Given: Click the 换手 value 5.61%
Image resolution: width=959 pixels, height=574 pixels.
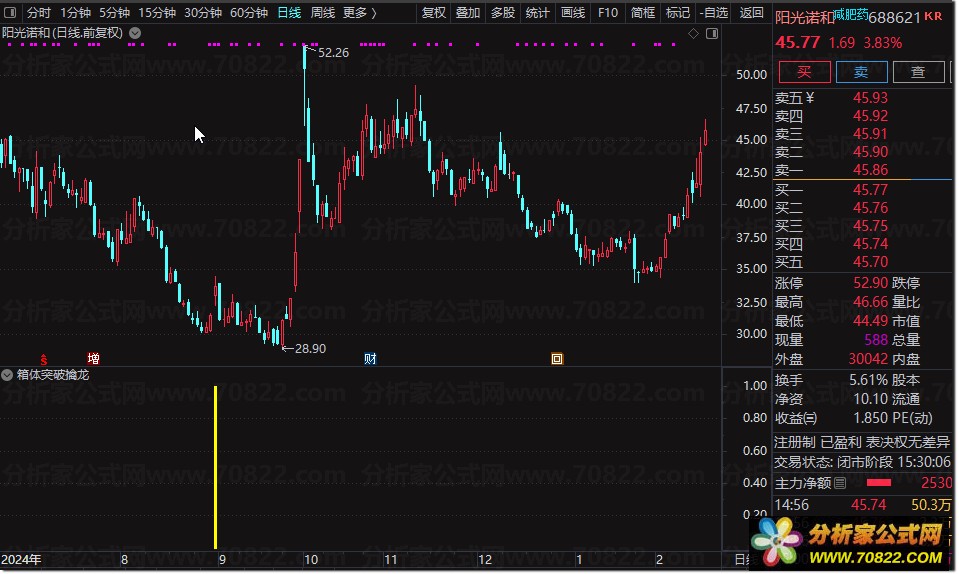Looking at the screenshot, I should (x=868, y=380).
